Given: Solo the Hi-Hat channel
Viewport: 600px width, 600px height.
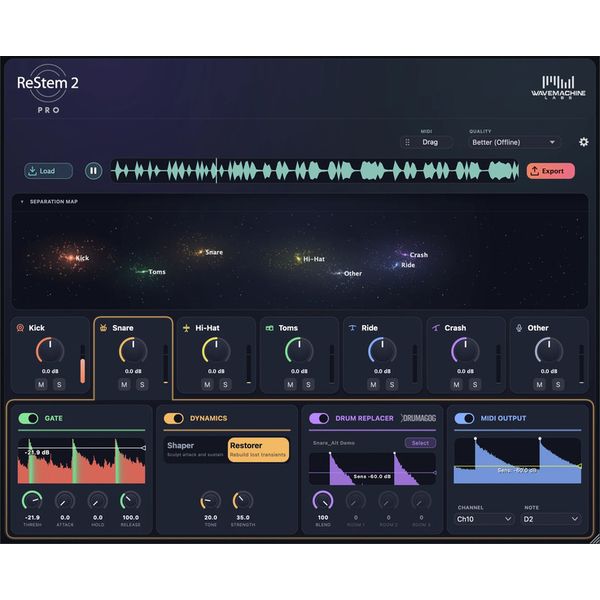Looking at the screenshot, I should click(225, 385).
